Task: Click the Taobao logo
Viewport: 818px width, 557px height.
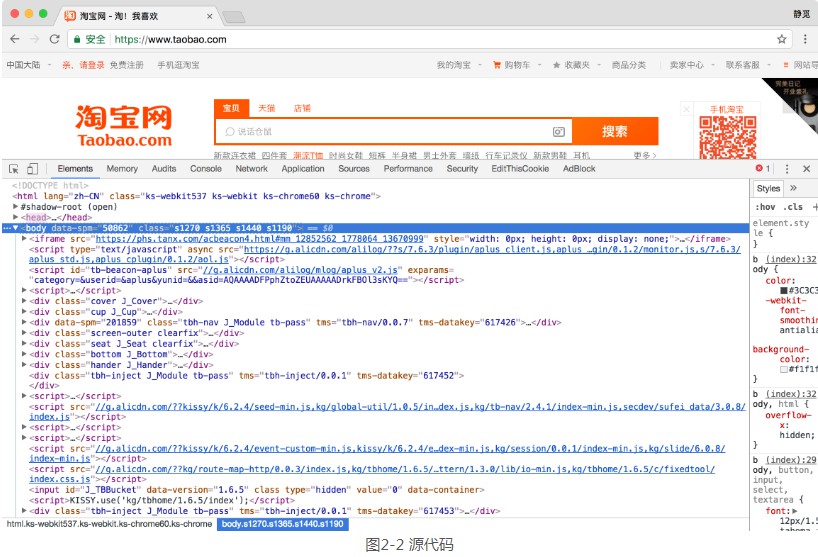Action: tap(124, 126)
